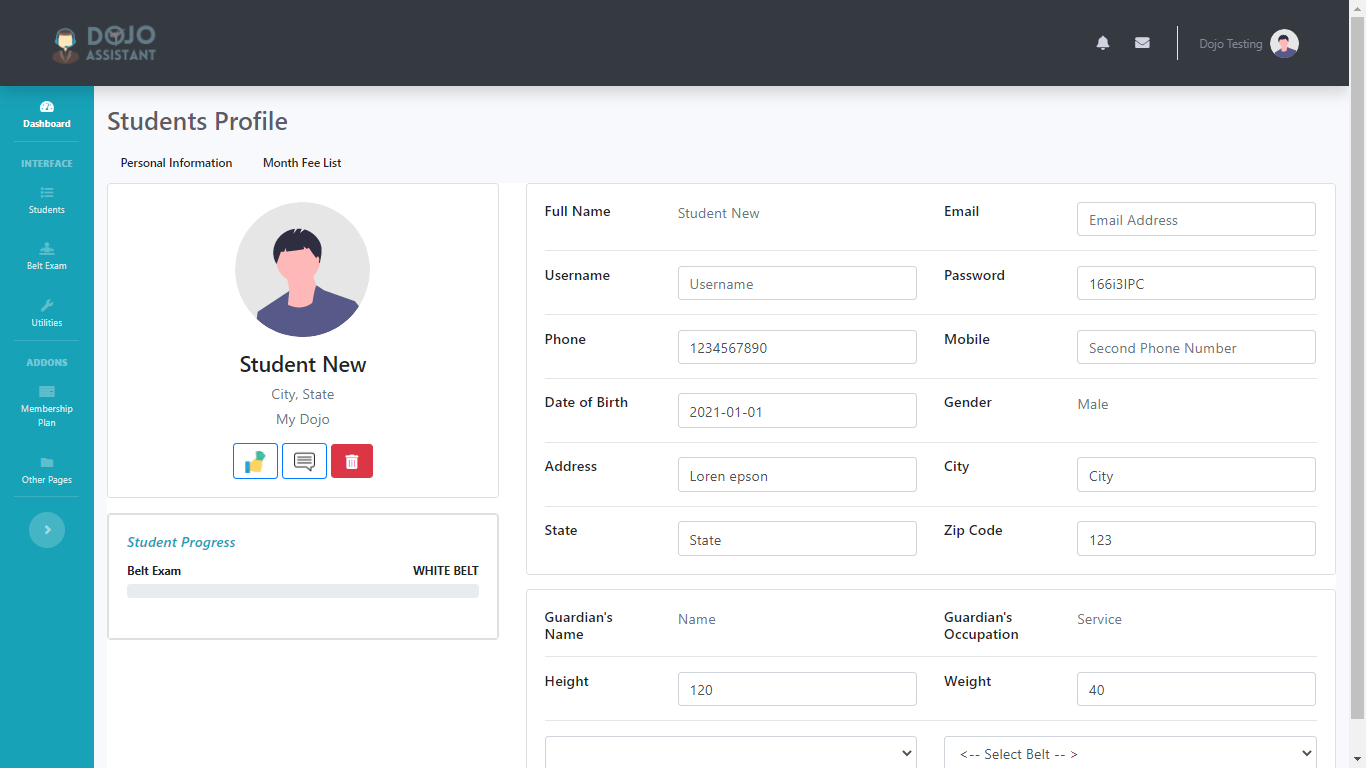Go to Dashboard in the sidebar

pos(47,115)
